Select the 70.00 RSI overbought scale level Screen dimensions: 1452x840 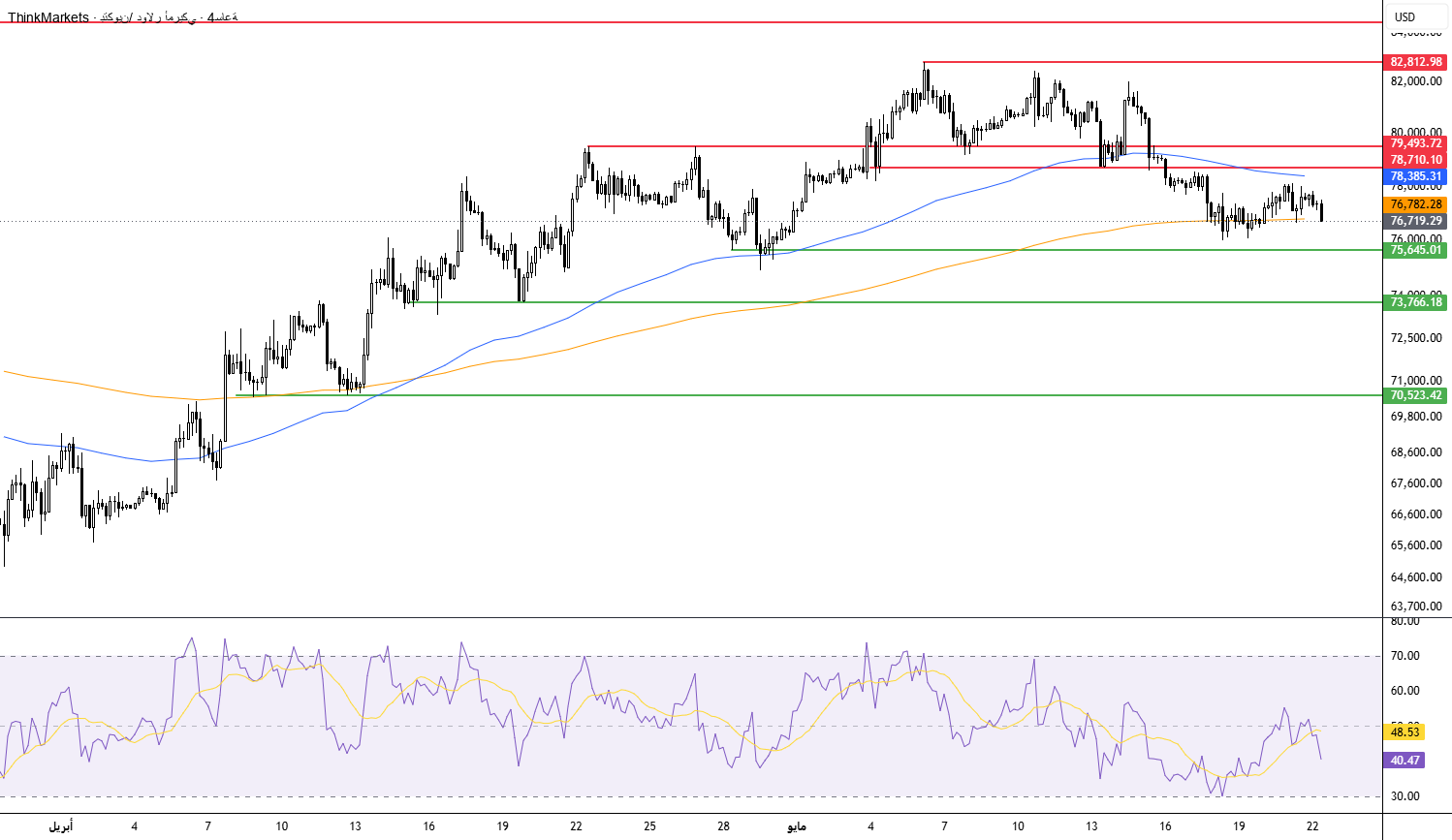(1405, 656)
